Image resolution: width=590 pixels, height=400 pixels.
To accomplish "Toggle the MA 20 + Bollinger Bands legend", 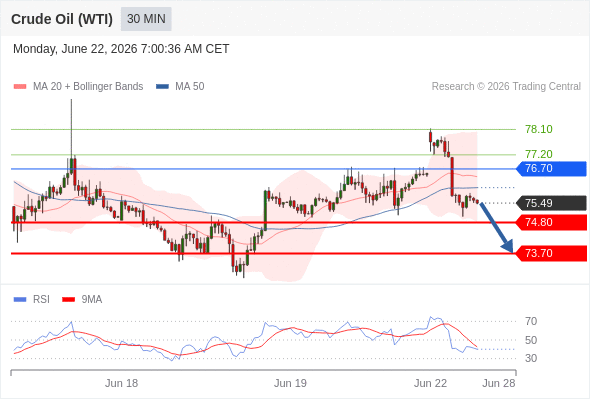I will 78,87.
